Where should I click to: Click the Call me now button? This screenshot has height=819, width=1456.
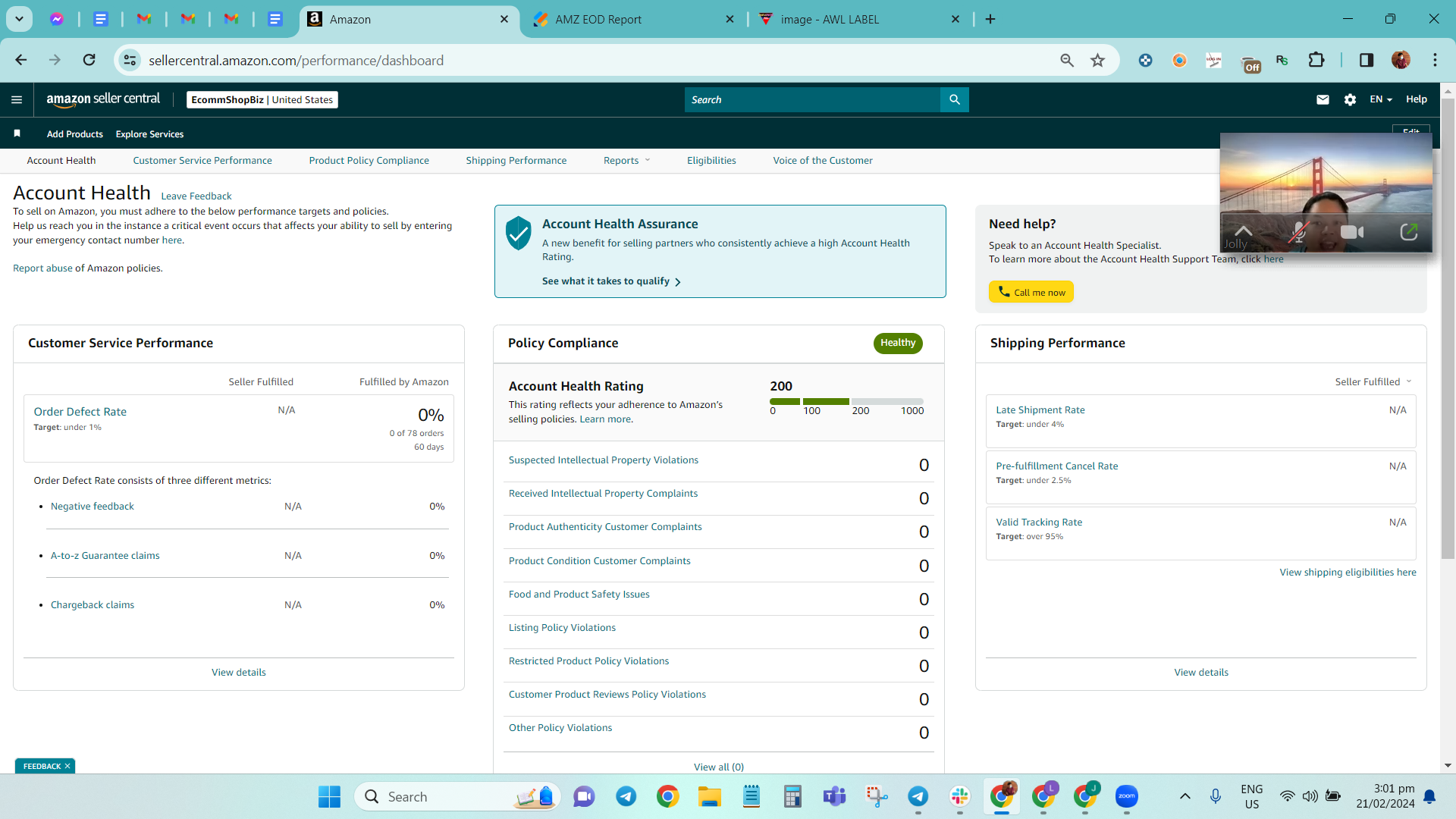click(x=1031, y=292)
